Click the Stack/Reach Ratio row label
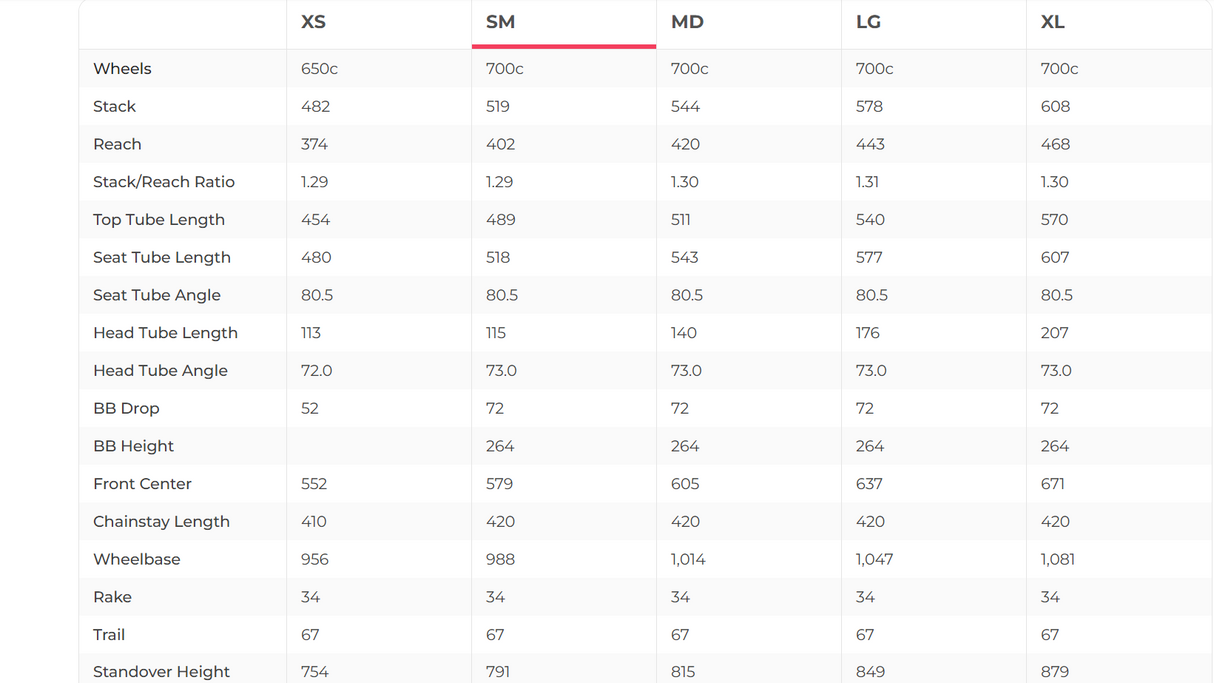 coord(164,182)
